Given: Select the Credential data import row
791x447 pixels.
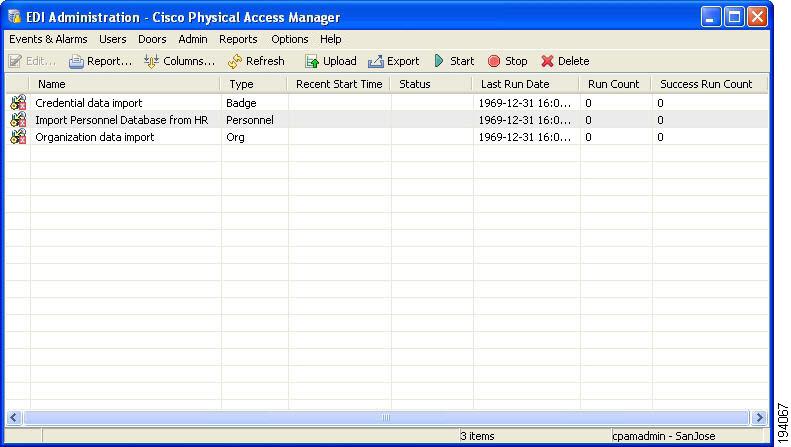Looking at the screenshot, I should pos(387,102).
